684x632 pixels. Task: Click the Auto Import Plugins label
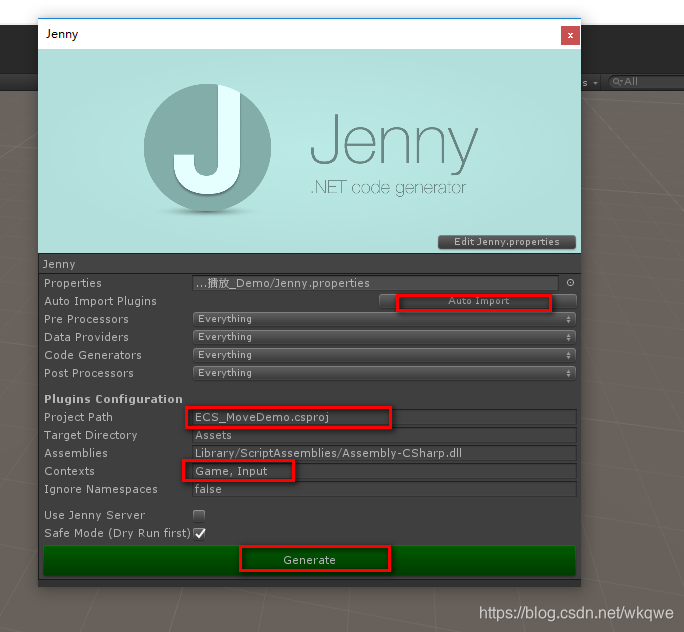[x=100, y=301]
